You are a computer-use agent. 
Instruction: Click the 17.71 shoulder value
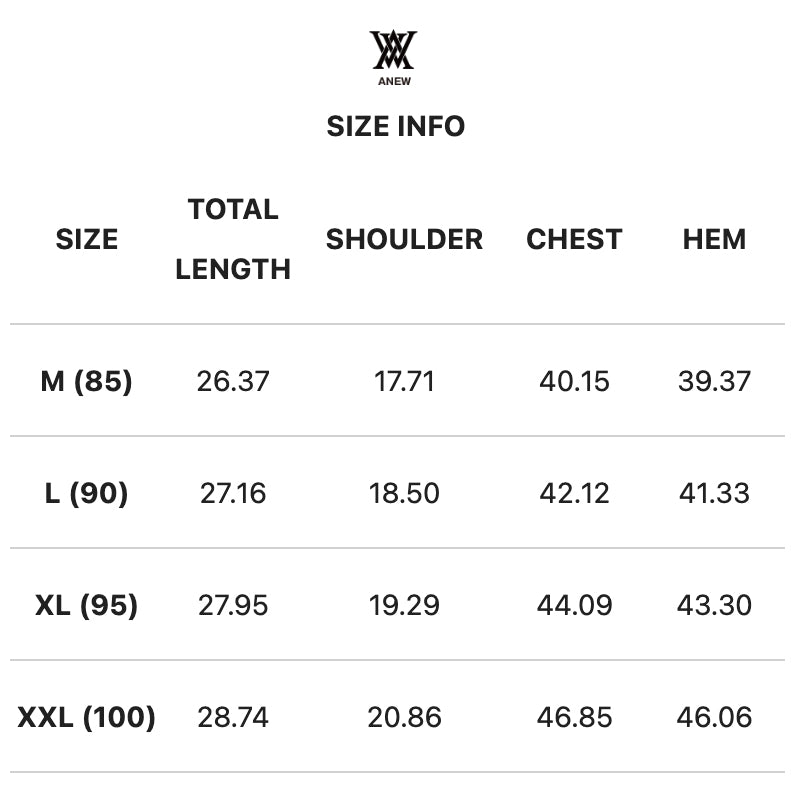click(404, 381)
